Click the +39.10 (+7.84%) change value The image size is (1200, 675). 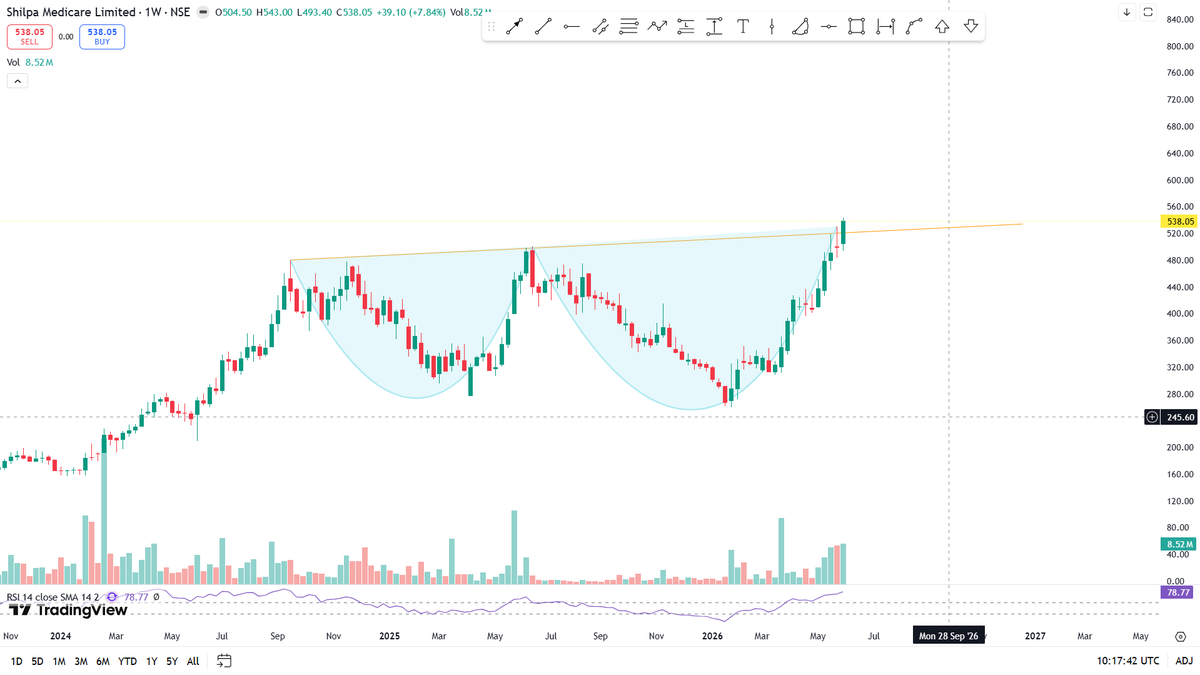click(x=412, y=13)
